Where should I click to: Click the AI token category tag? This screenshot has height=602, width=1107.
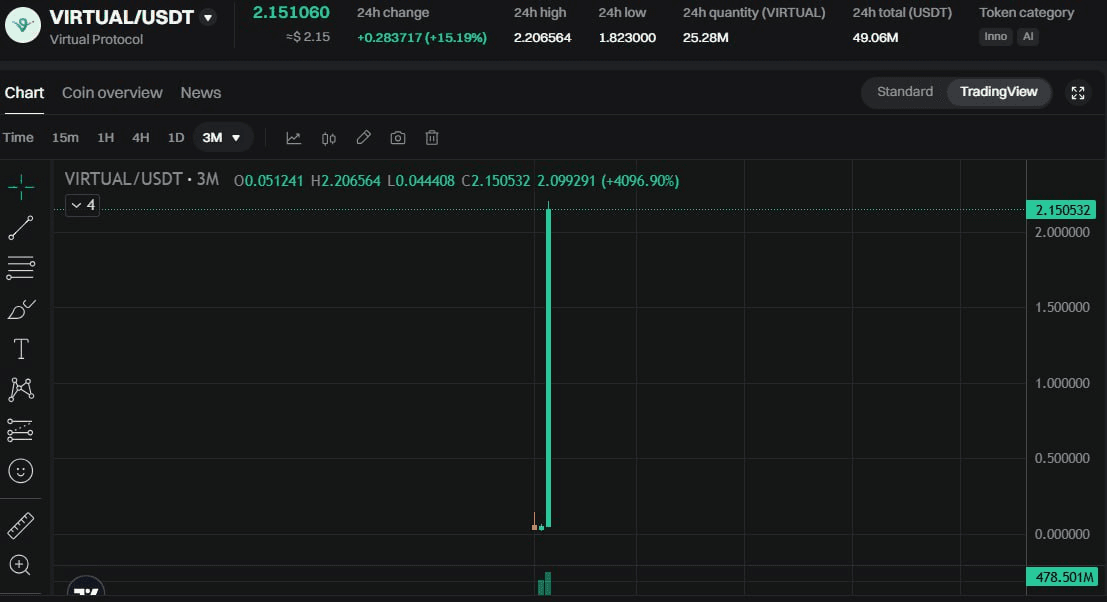pyautogui.click(x=1028, y=37)
